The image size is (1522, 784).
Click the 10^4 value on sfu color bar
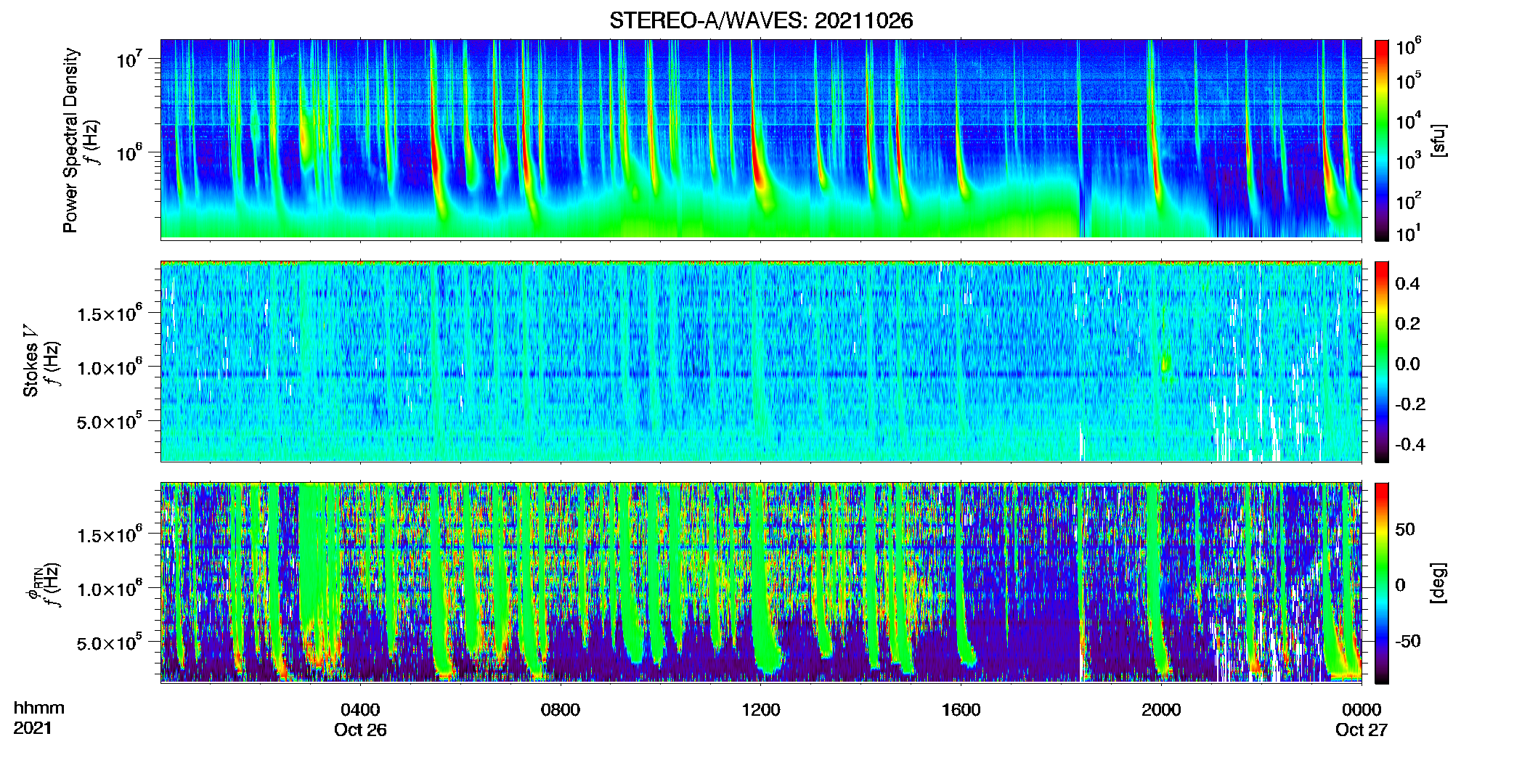1409,121
